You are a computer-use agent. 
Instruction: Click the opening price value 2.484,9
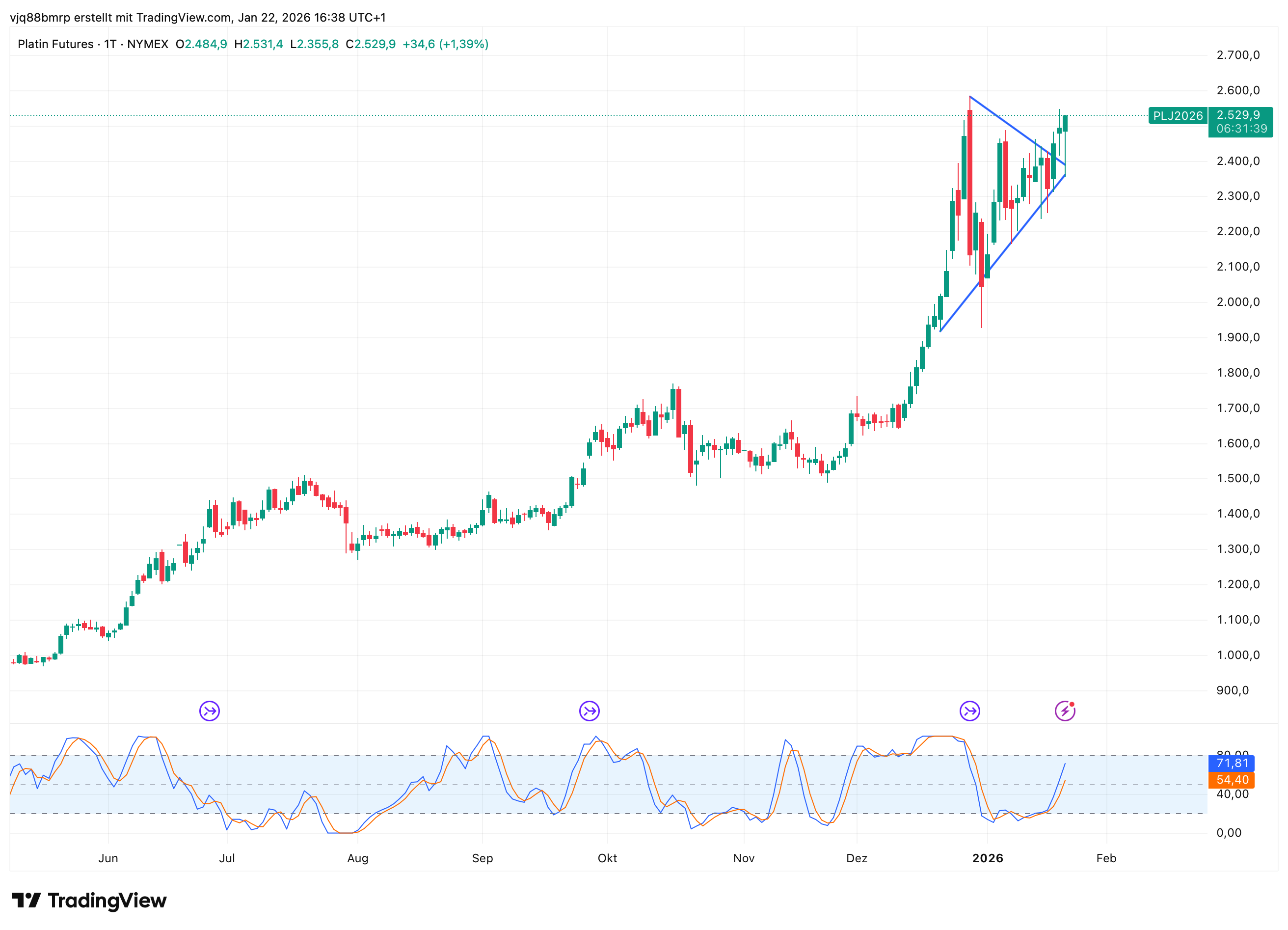[206, 44]
